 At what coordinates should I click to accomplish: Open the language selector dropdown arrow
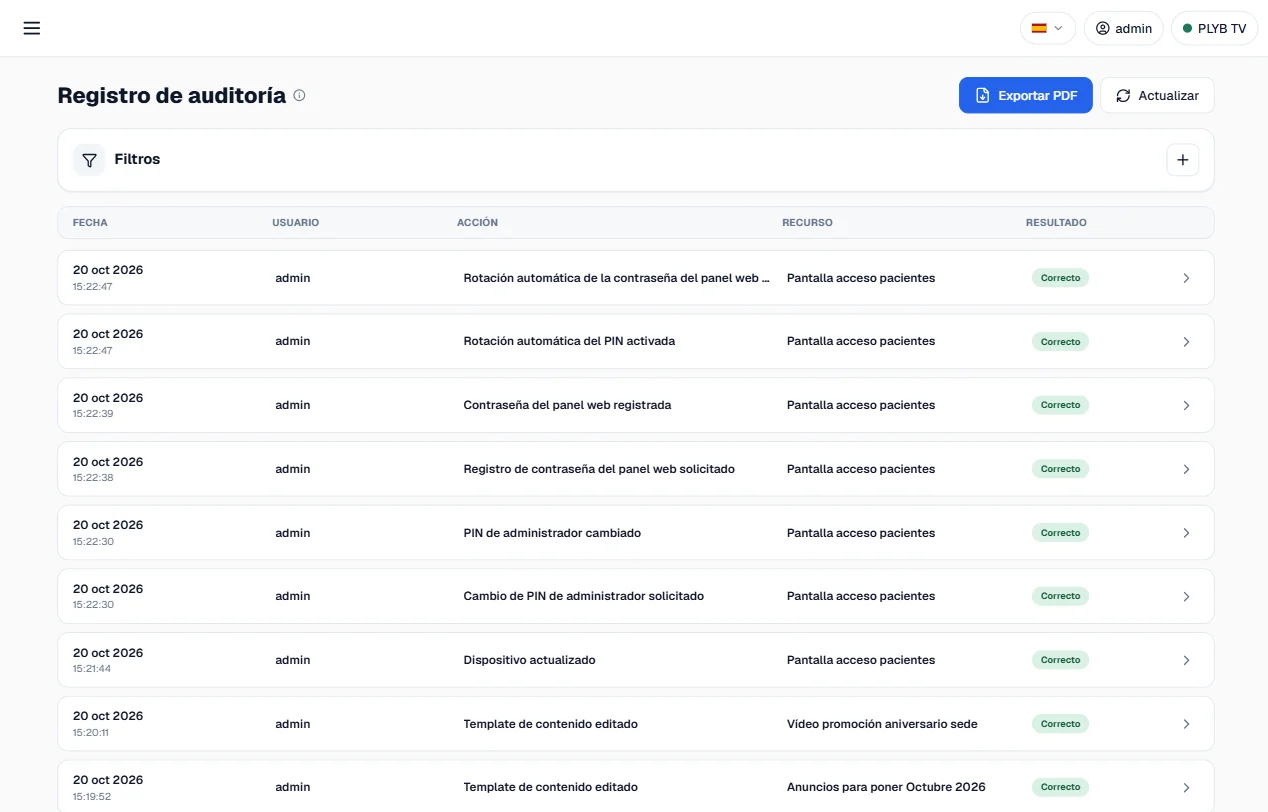[1058, 28]
